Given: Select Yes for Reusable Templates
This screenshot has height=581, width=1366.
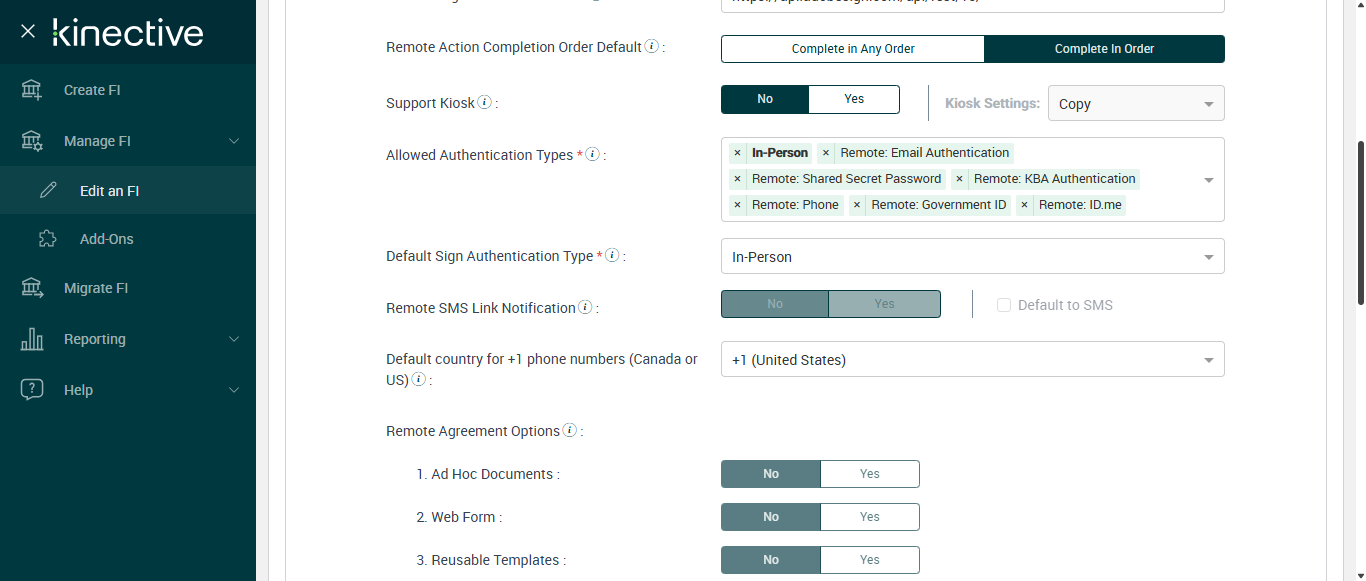Looking at the screenshot, I should click(869, 560).
